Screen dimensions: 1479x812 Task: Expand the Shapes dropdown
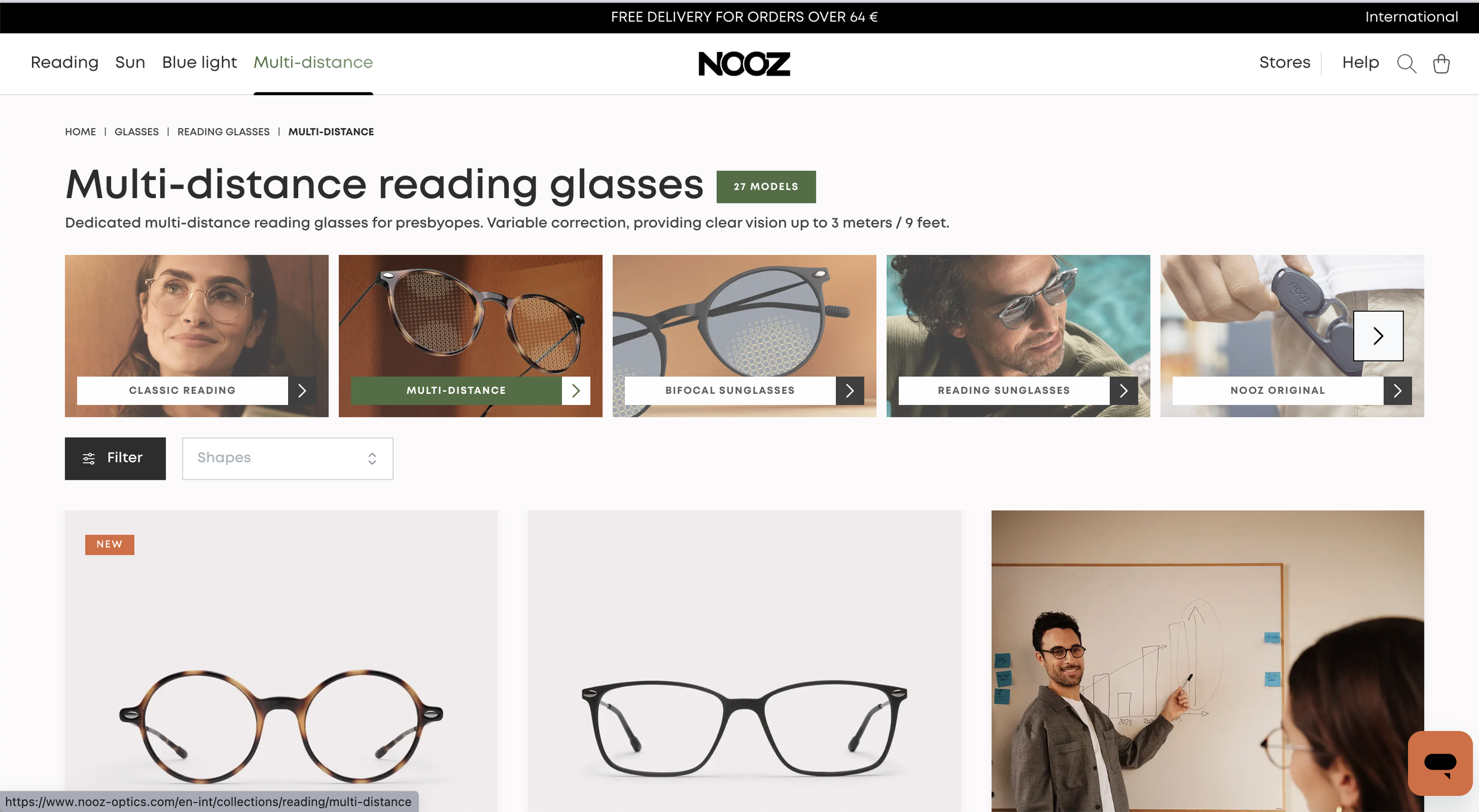coord(288,458)
